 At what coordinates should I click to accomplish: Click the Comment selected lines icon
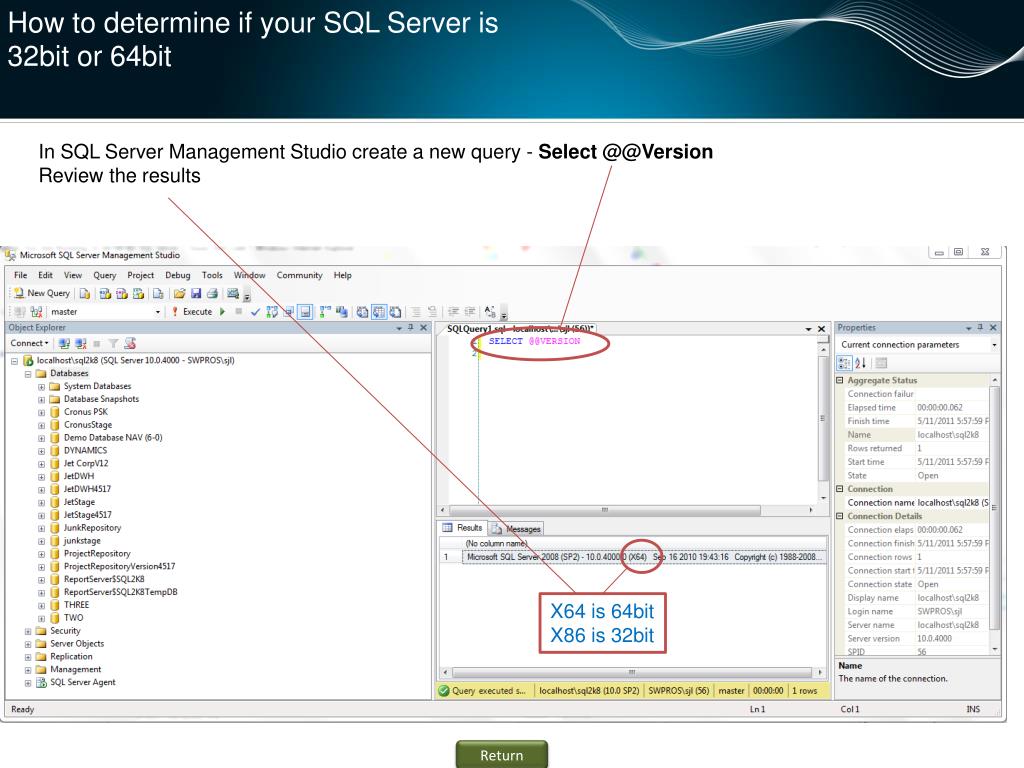coord(415,312)
